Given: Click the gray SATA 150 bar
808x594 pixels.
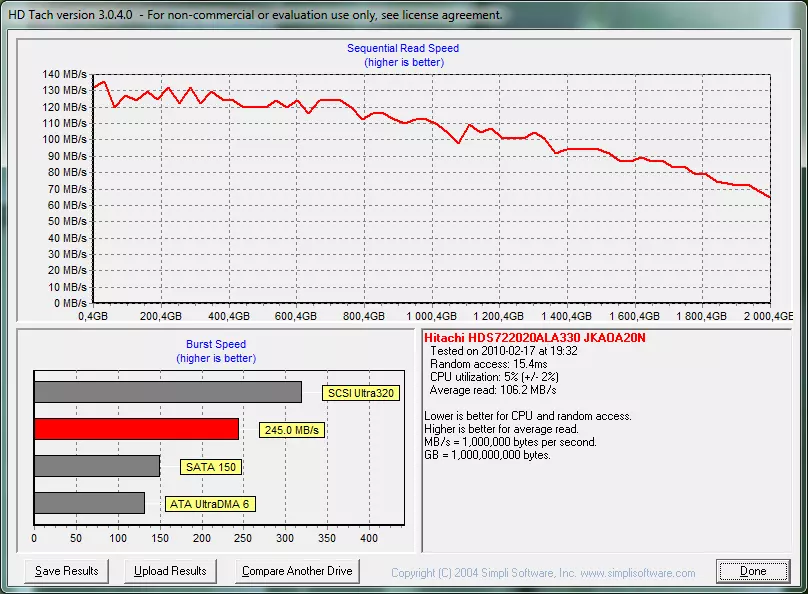Looking at the screenshot, I should (96, 466).
